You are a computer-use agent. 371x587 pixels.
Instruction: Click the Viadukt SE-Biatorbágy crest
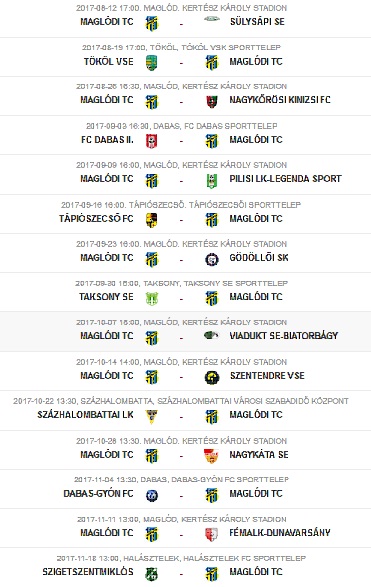click(x=211, y=335)
